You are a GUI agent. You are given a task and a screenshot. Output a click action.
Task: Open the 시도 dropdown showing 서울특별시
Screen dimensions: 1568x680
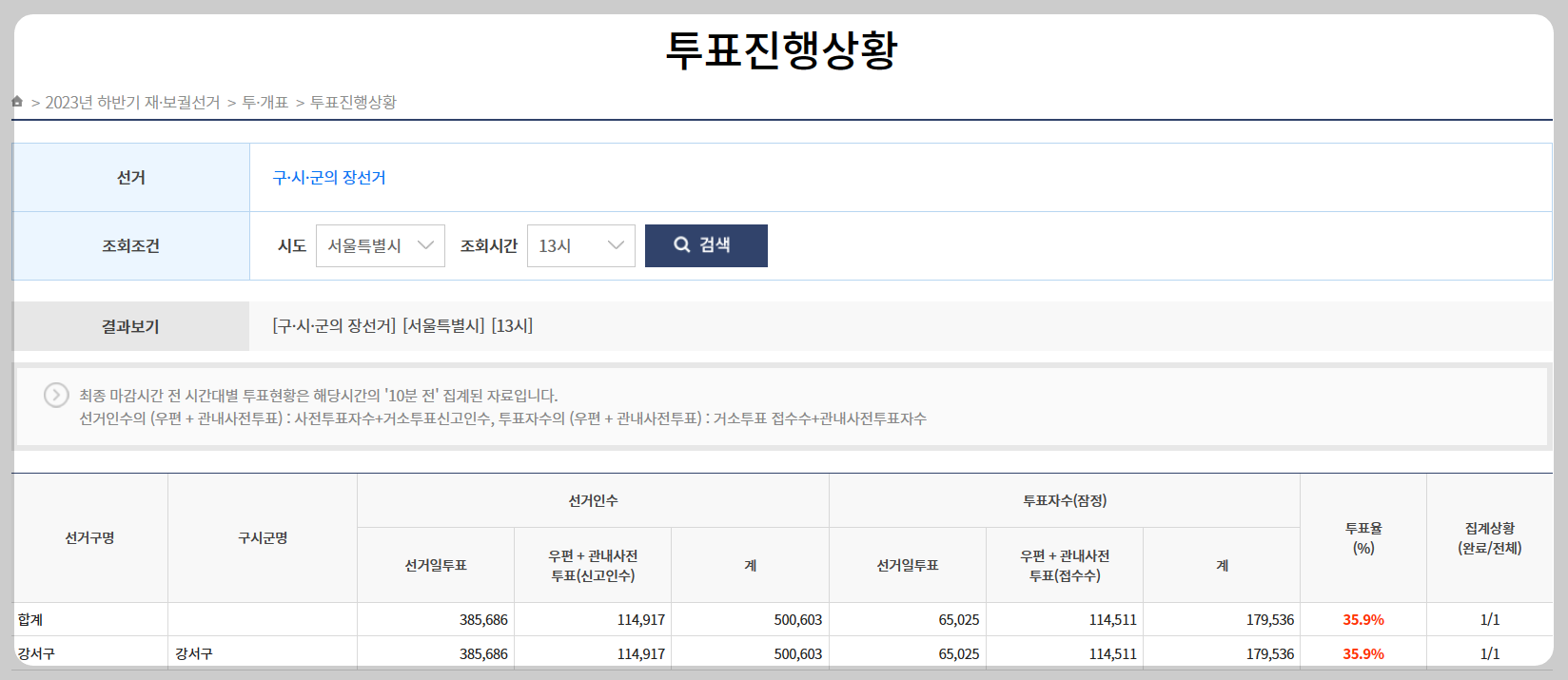click(x=381, y=245)
